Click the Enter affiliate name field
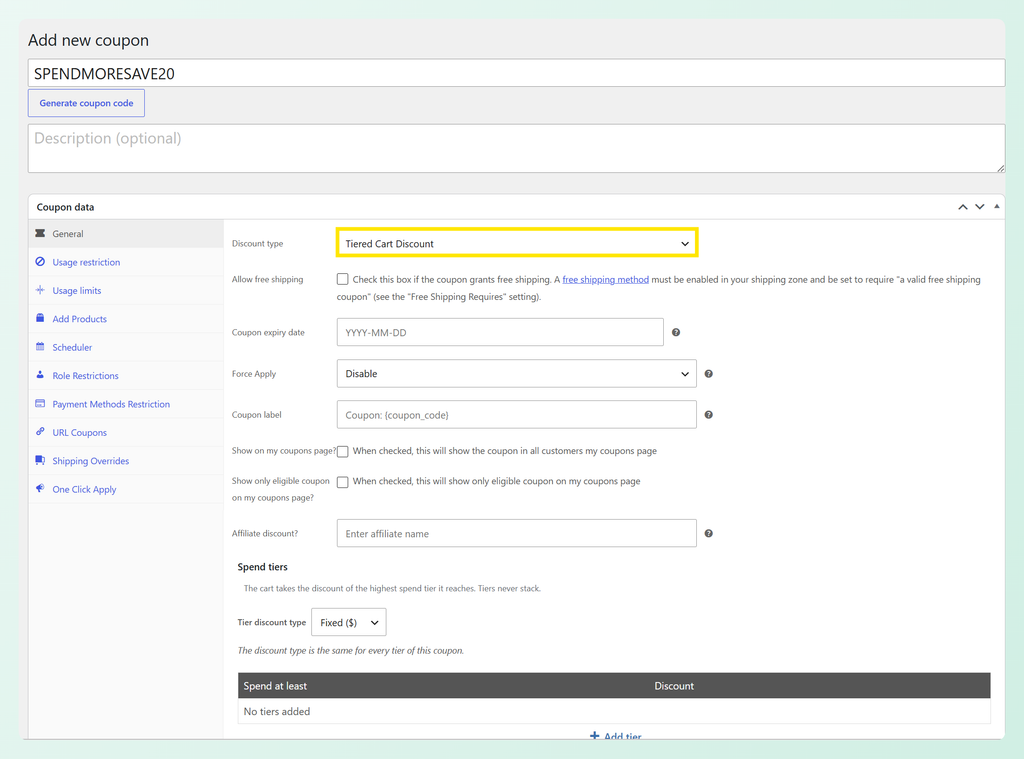 (517, 534)
